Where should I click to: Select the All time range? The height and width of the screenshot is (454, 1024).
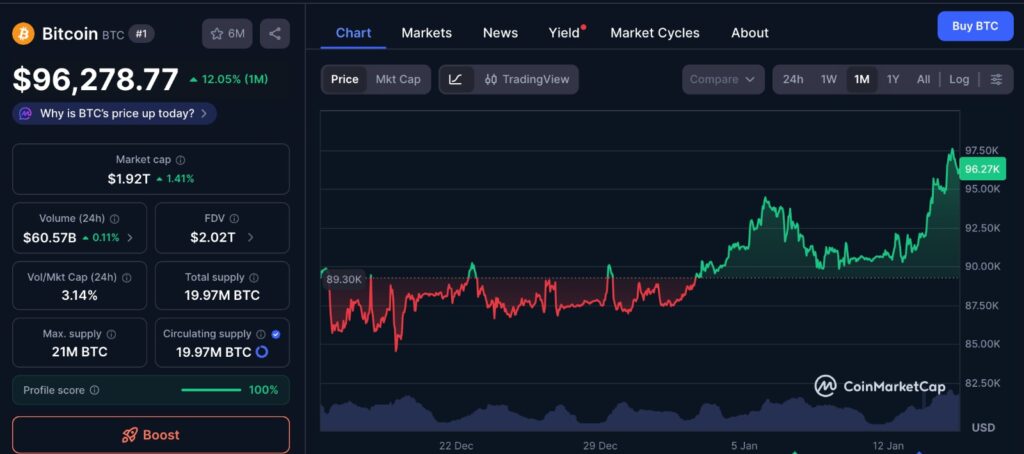tap(923, 79)
